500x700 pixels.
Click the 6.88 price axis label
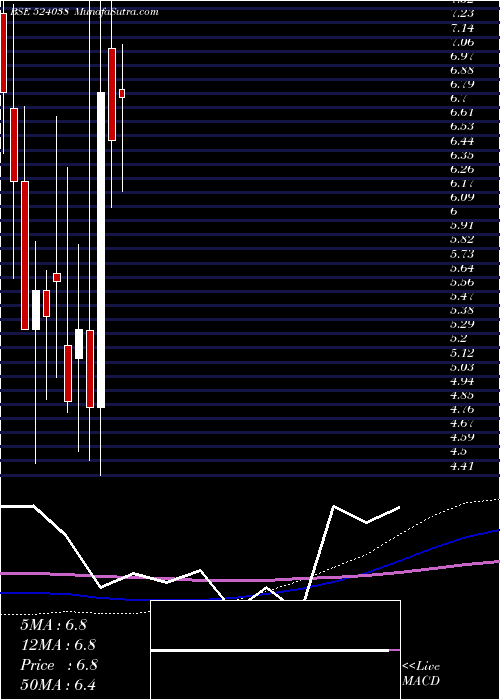[462, 70]
